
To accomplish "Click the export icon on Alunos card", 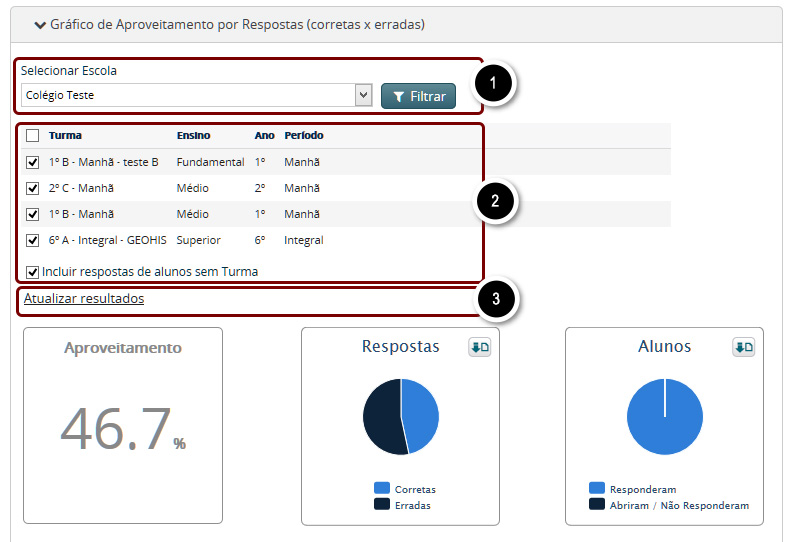I will (743, 347).
